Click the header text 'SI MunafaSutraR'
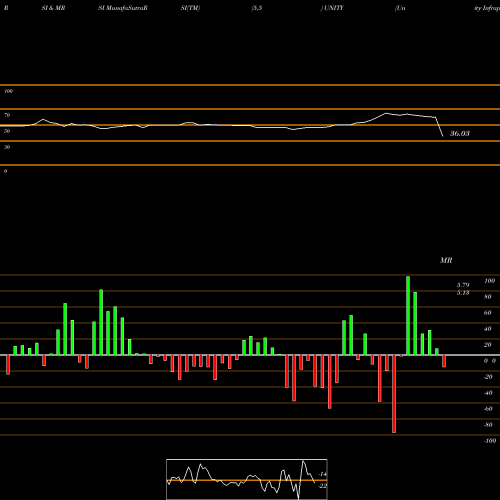500x500 pixels. [x=123, y=8]
